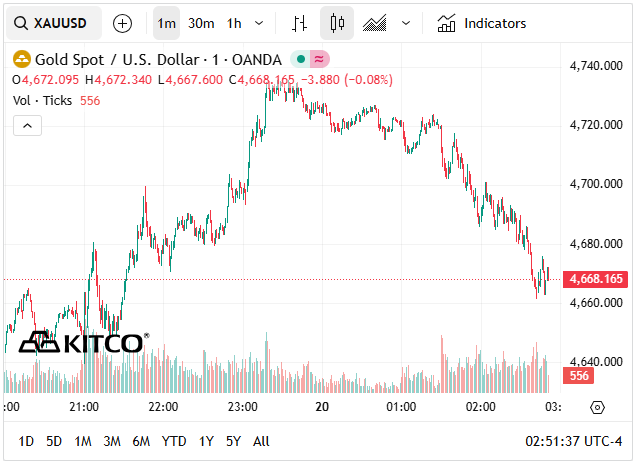Collapse the indicator legend chevron
Screen dimensions: 636x465
pos(27,125)
